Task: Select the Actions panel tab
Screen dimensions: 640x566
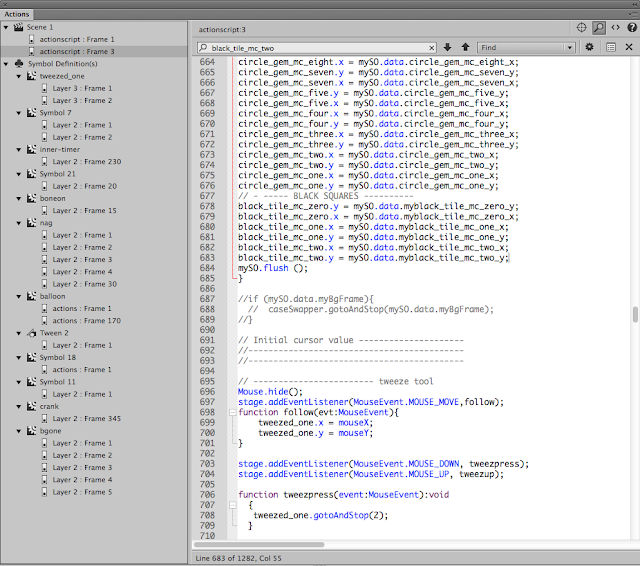Action: pyautogui.click(x=17, y=14)
